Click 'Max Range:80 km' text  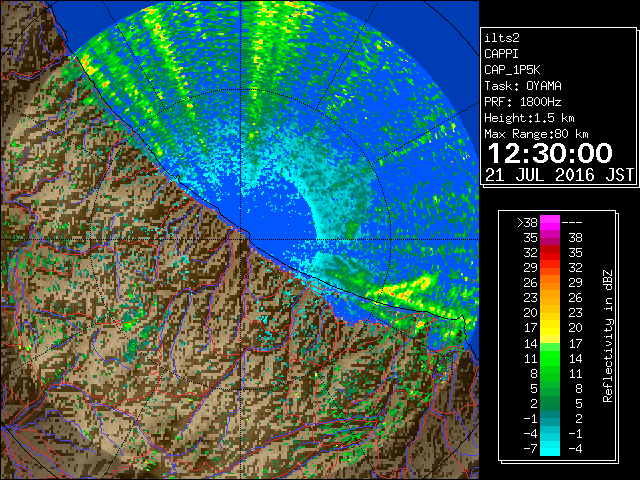click(x=536, y=134)
